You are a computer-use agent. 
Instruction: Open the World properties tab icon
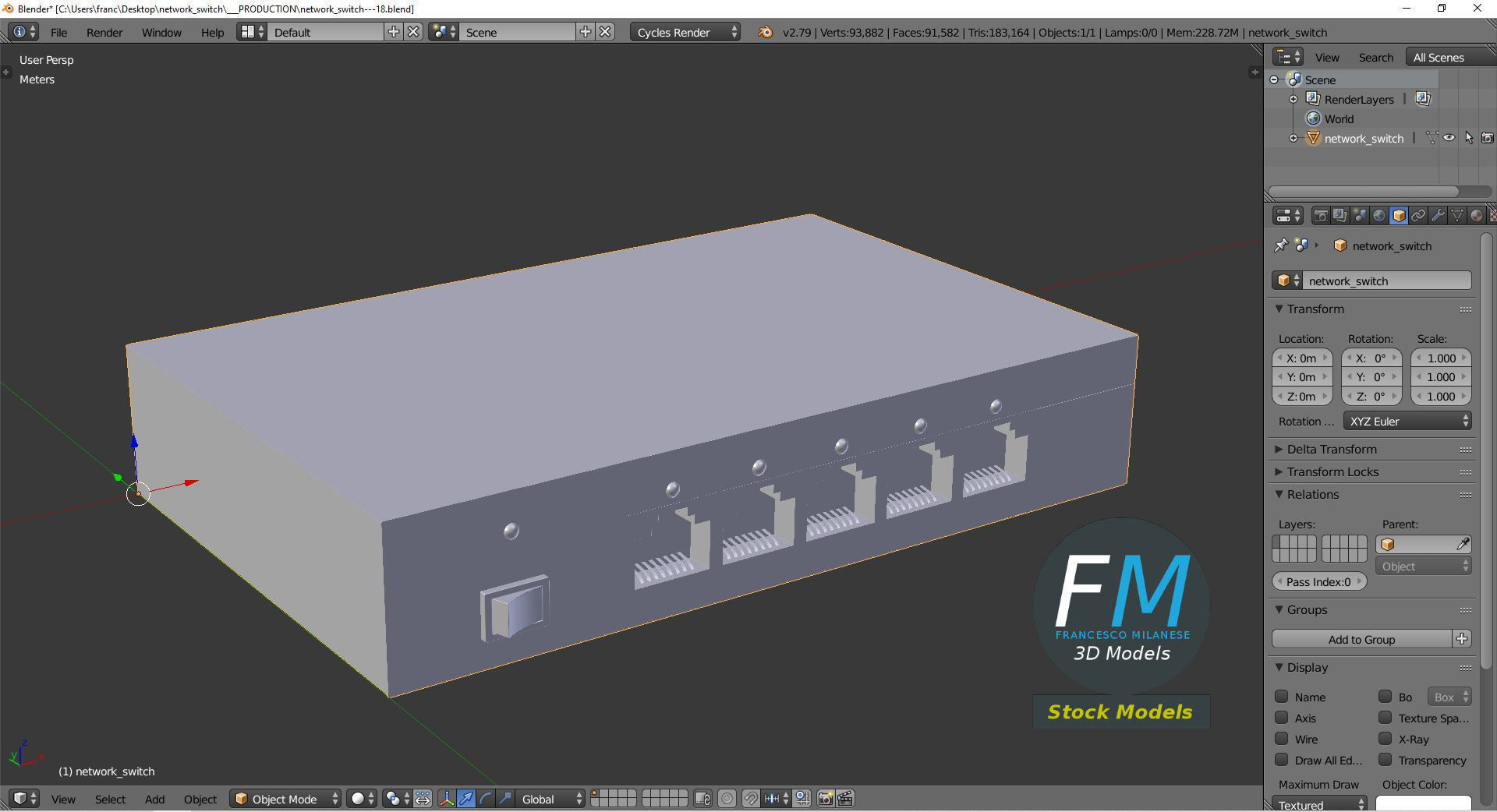[1379, 216]
